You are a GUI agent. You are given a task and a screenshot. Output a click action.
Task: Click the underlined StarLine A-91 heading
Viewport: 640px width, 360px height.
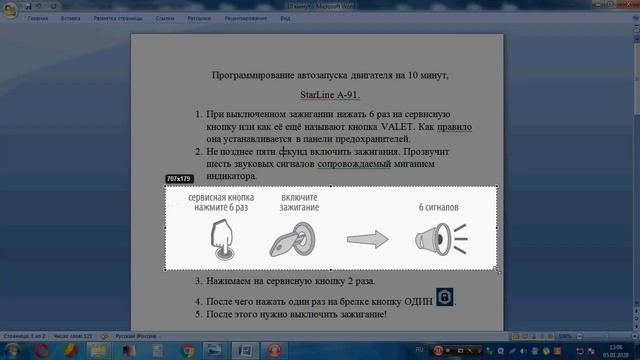pos(330,95)
